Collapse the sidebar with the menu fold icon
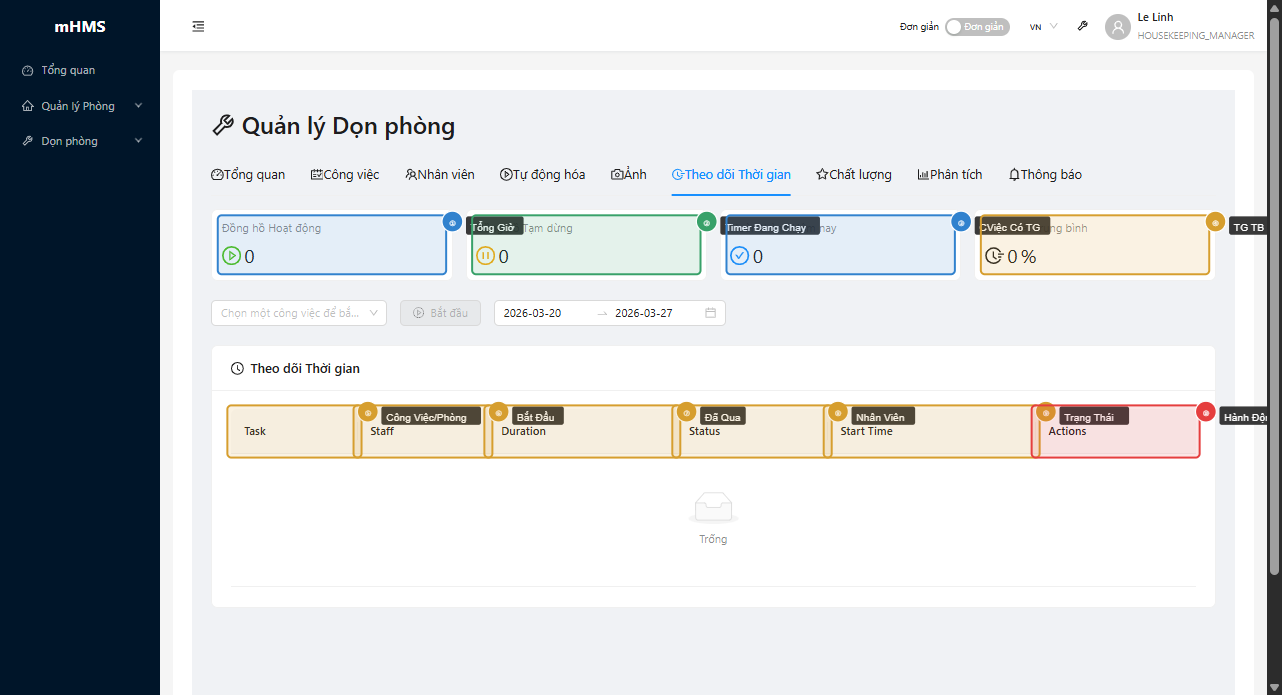Viewport: 1282px width, 695px height. point(198,27)
